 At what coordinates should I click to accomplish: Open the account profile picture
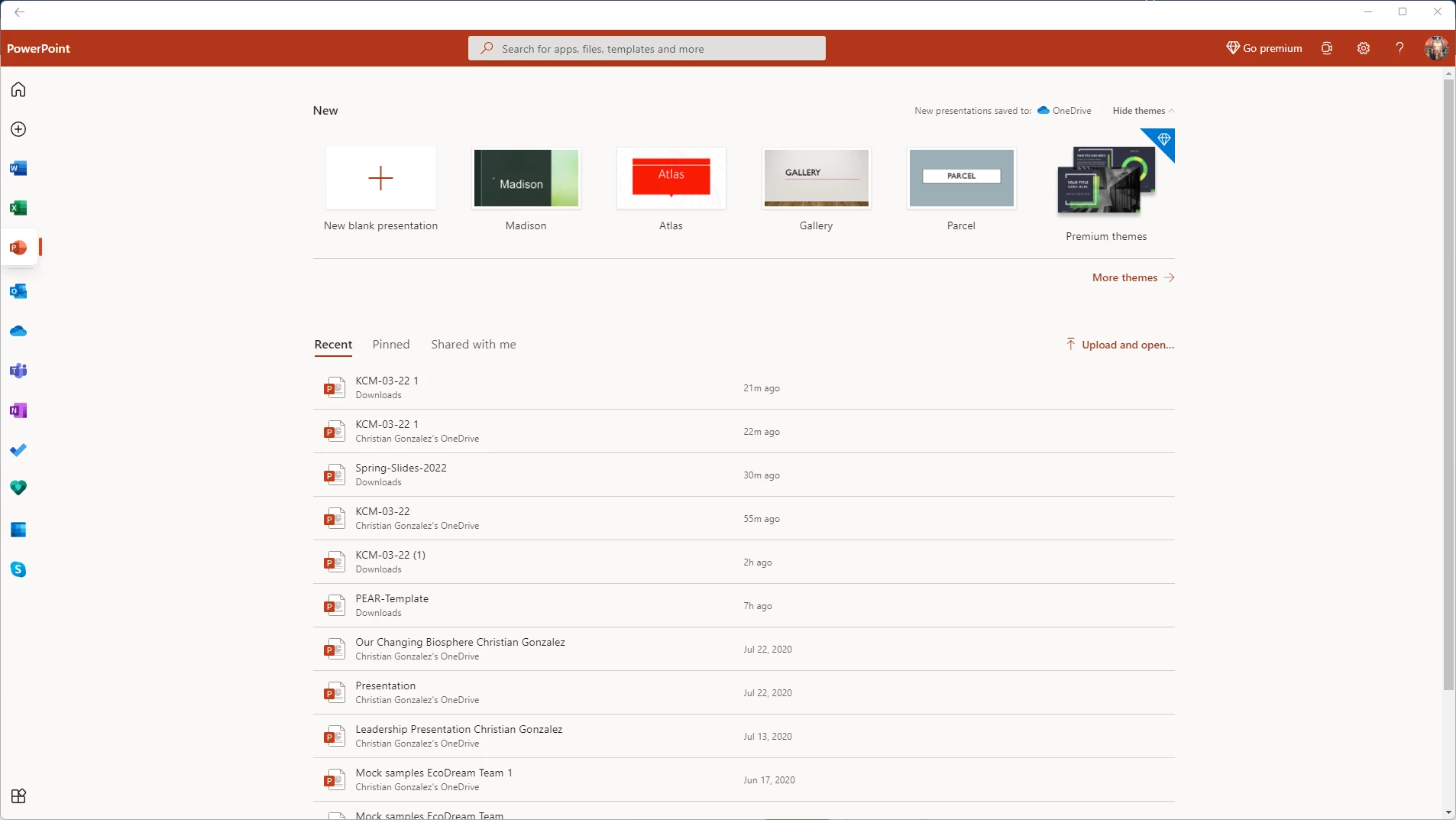(x=1436, y=48)
